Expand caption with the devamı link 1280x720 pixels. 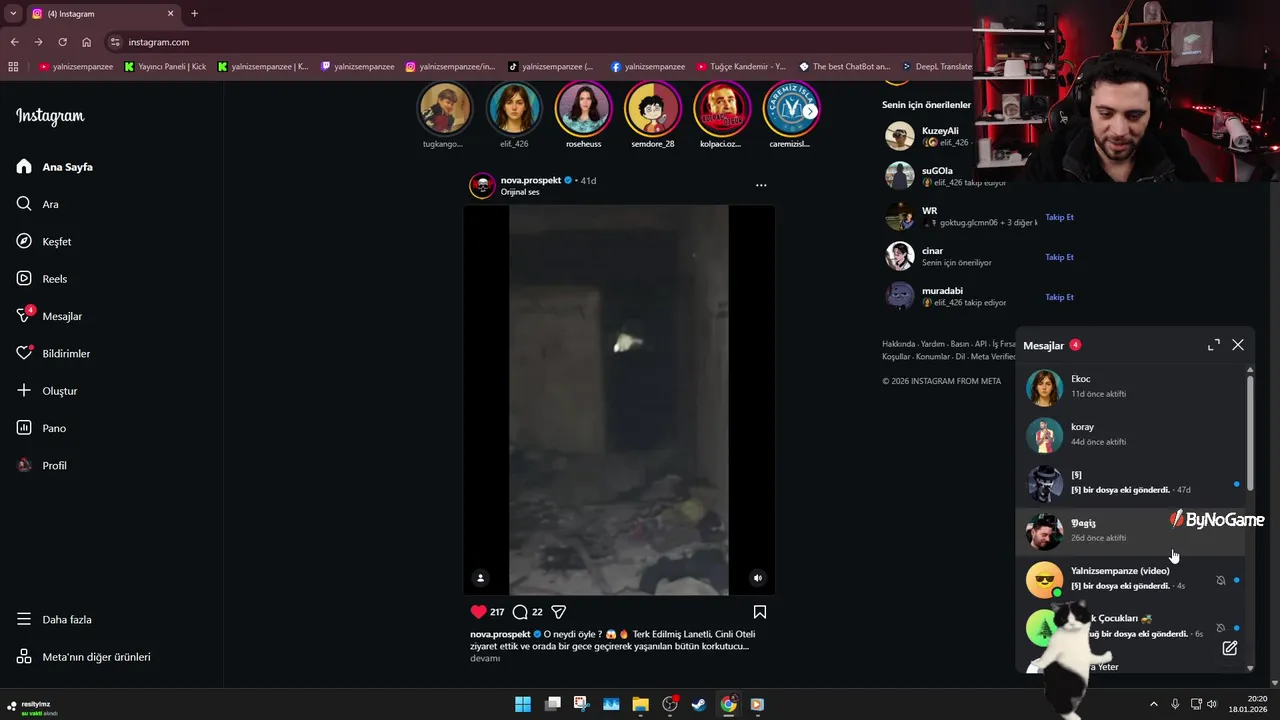click(485, 658)
